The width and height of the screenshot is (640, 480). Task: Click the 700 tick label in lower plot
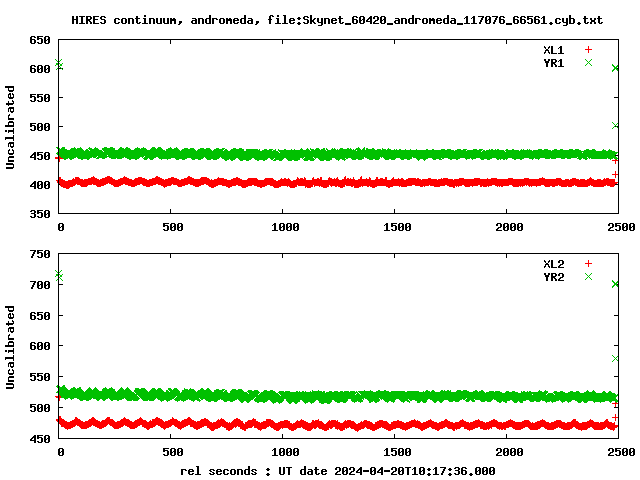click(40, 285)
